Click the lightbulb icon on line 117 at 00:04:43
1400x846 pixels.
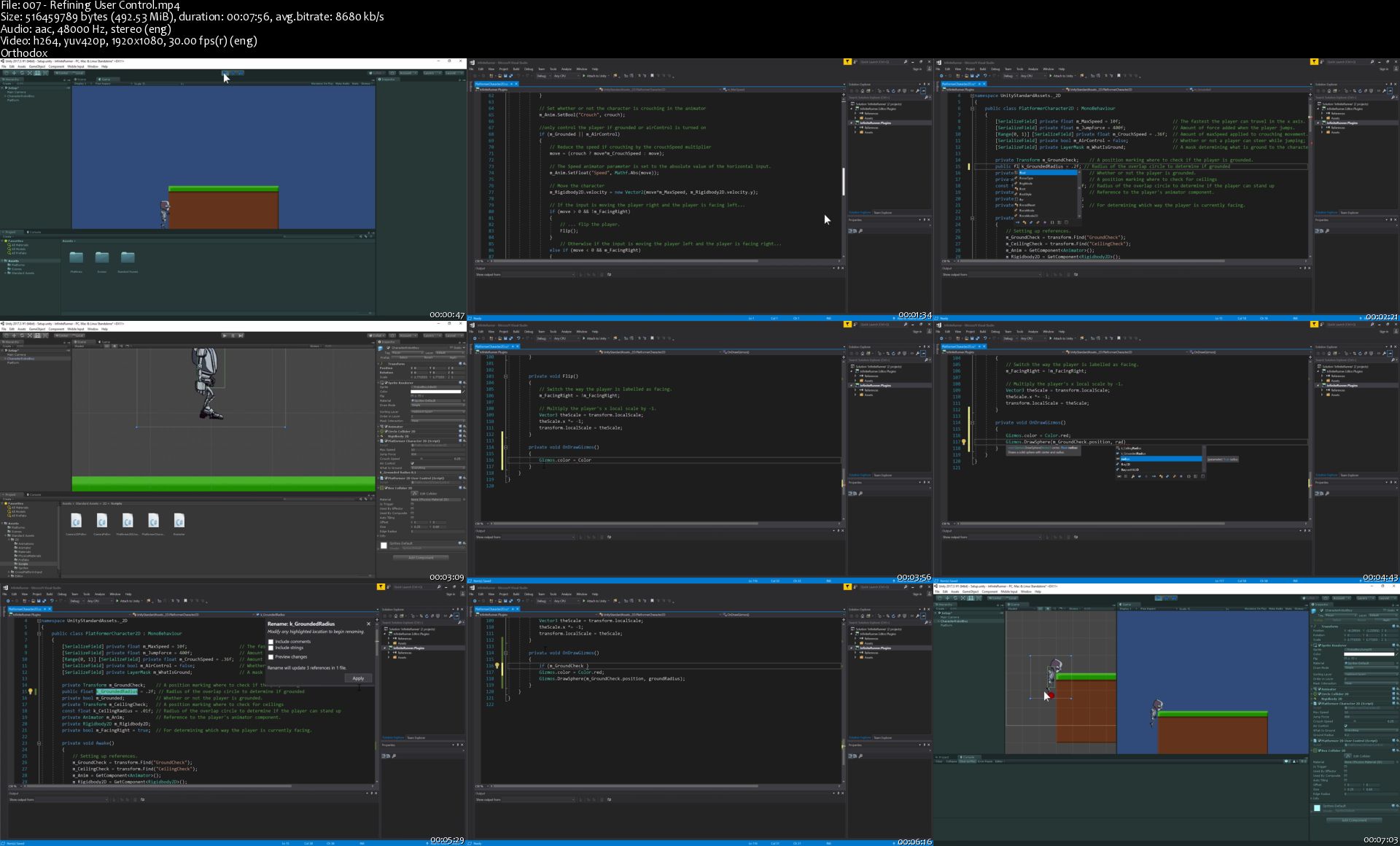963,442
